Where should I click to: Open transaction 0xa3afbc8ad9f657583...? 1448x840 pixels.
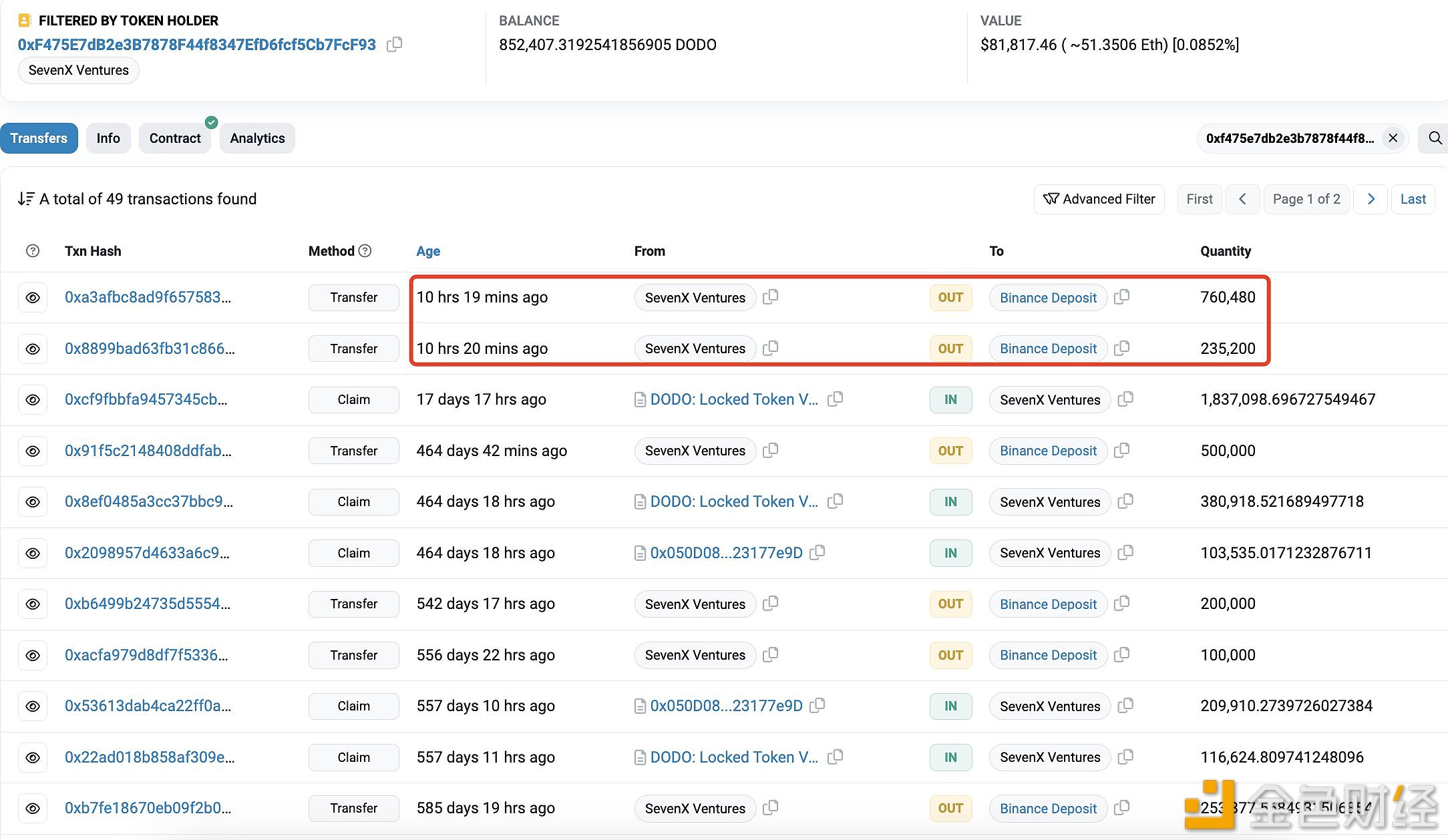148,297
